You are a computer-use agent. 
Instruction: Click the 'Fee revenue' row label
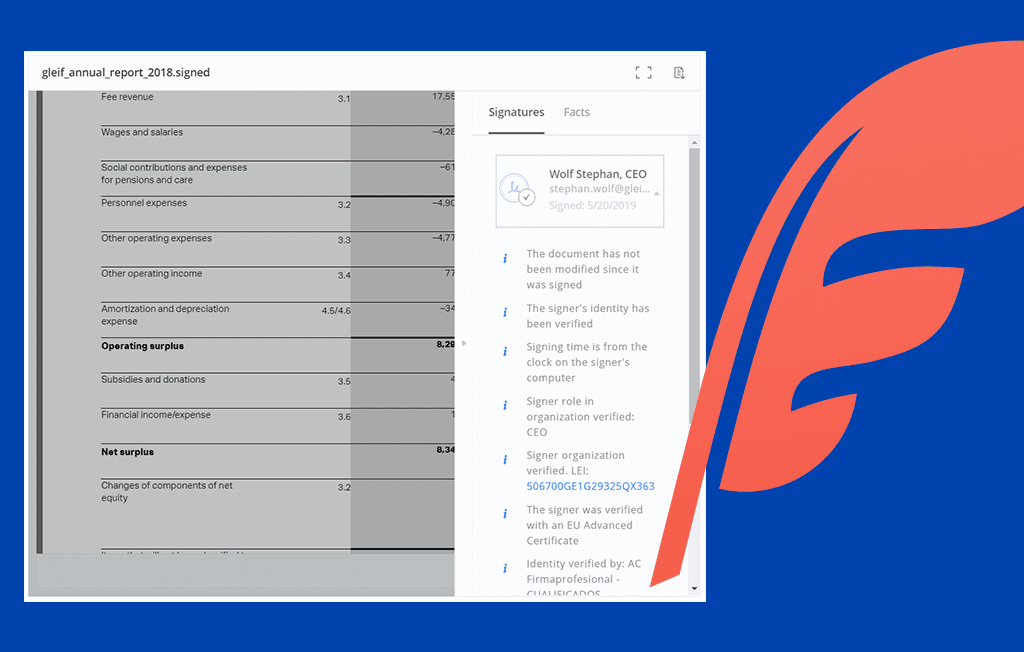[x=127, y=97]
